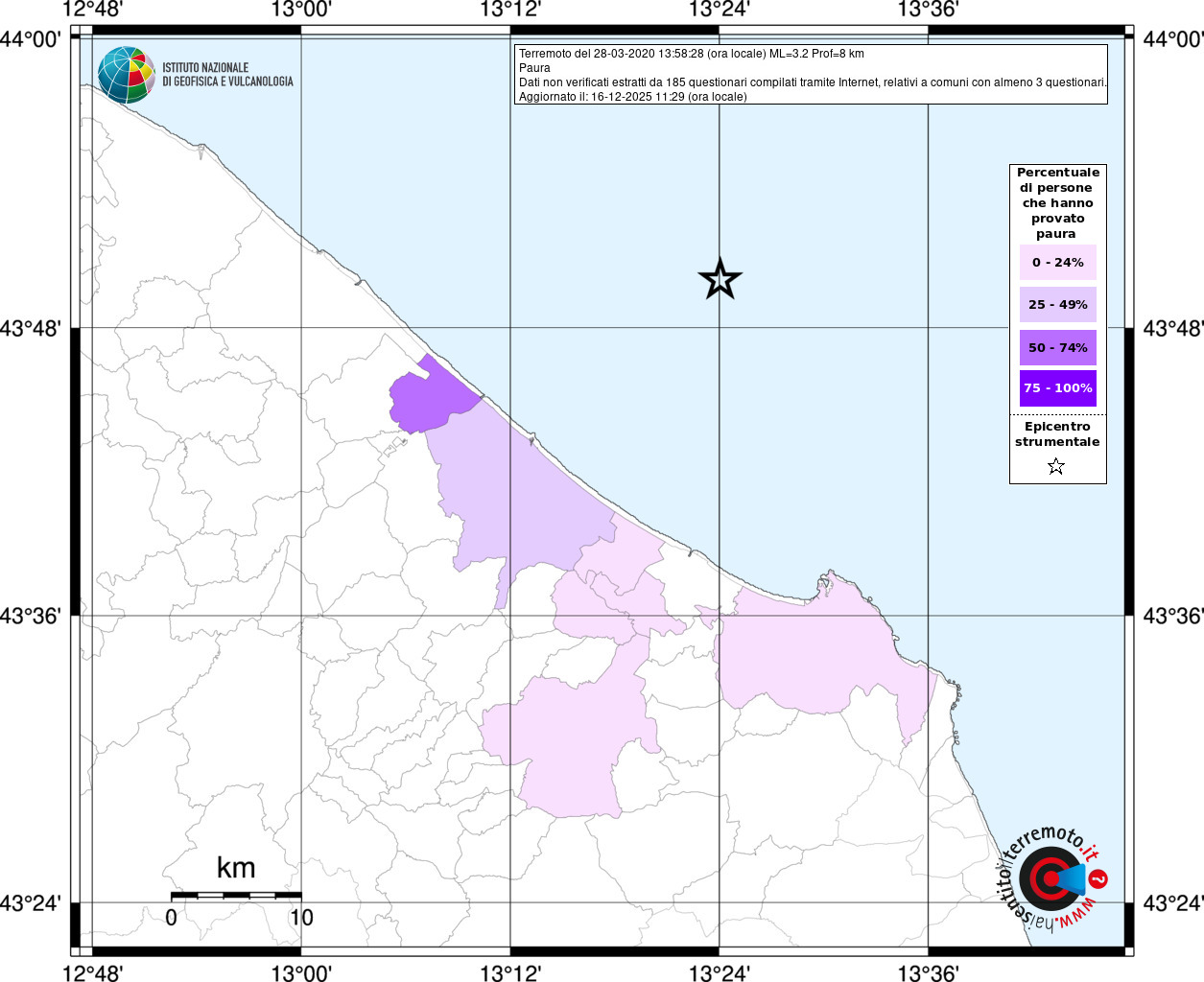Click the 'Aggiornato il' update date line
The width and height of the screenshot is (1204, 982).
tap(633, 97)
